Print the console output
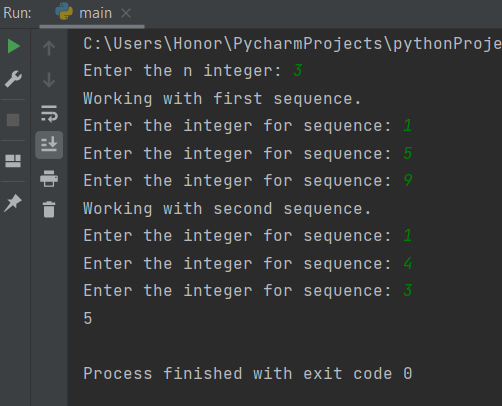The height and width of the screenshot is (406, 502). (49, 178)
